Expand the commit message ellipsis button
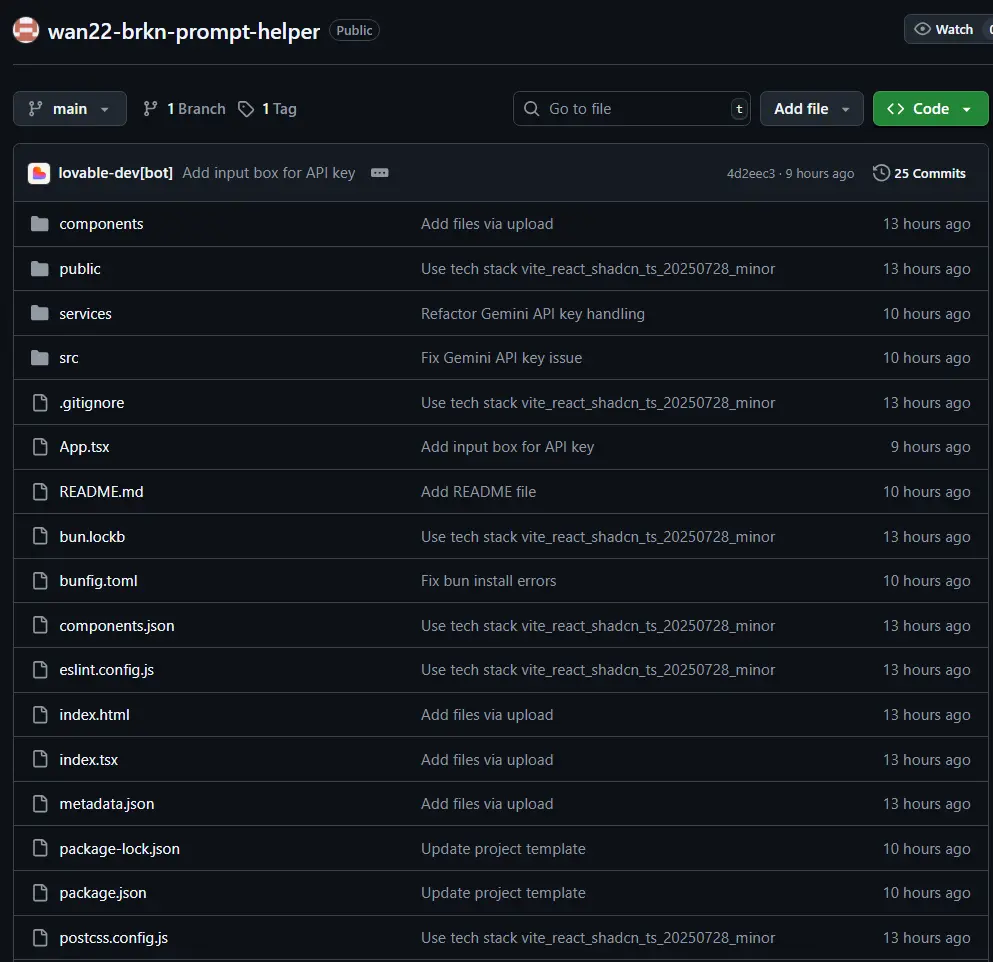 (x=379, y=173)
